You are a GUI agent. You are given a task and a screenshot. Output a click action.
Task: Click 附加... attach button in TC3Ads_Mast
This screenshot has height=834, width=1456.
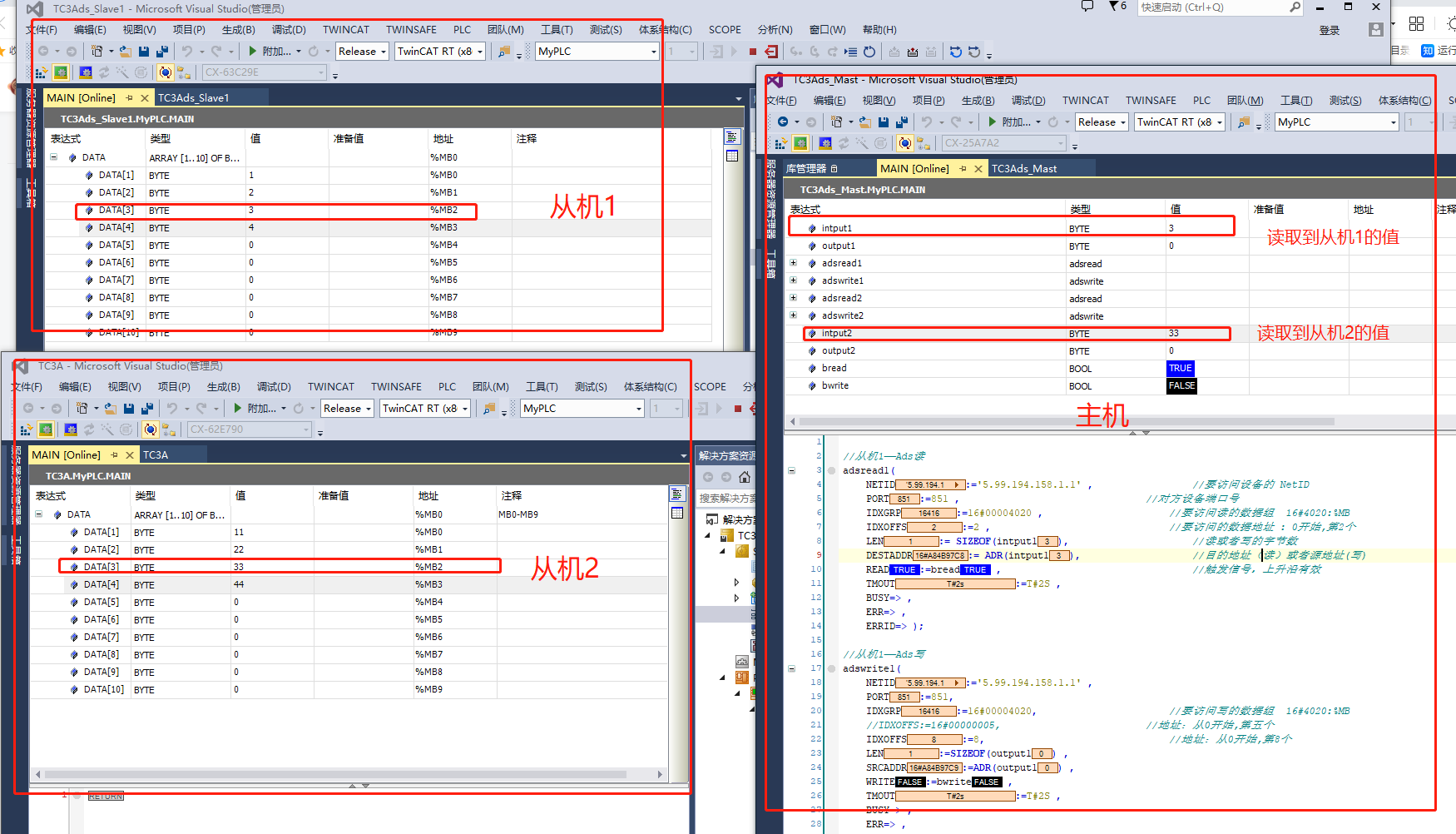pyautogui.click(x=1015, y=122)
